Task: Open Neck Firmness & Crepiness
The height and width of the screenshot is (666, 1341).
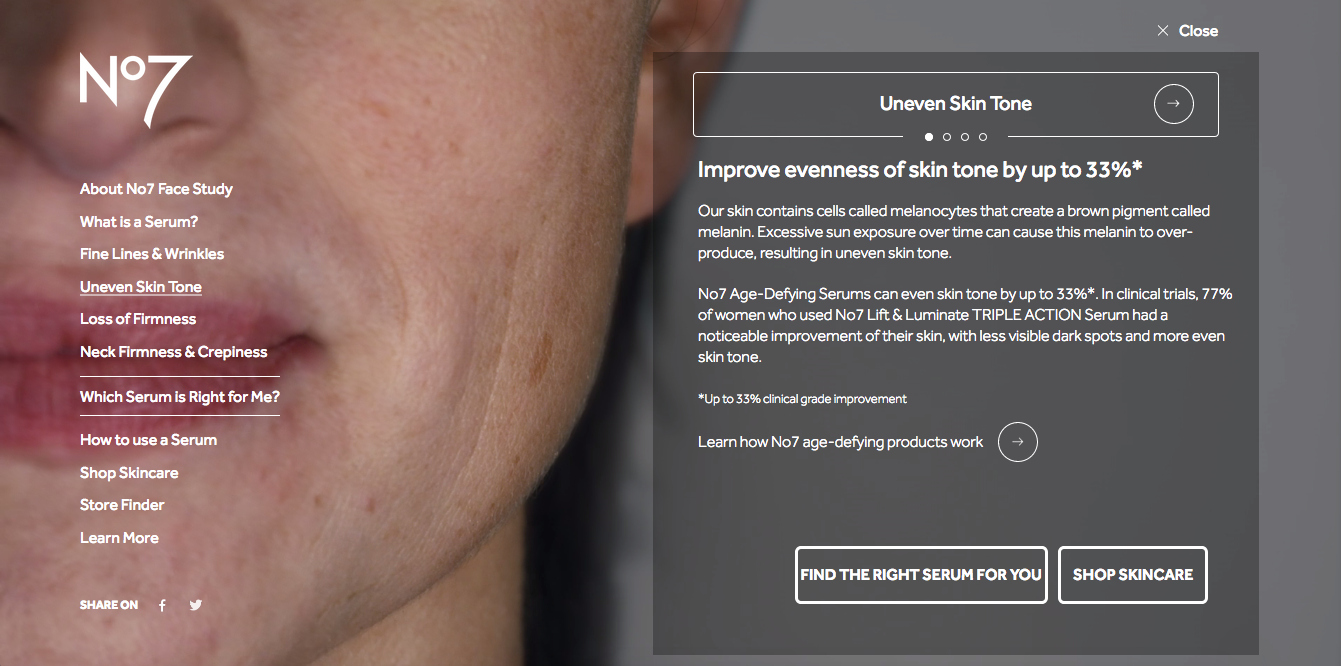Action: coord(174,352)
